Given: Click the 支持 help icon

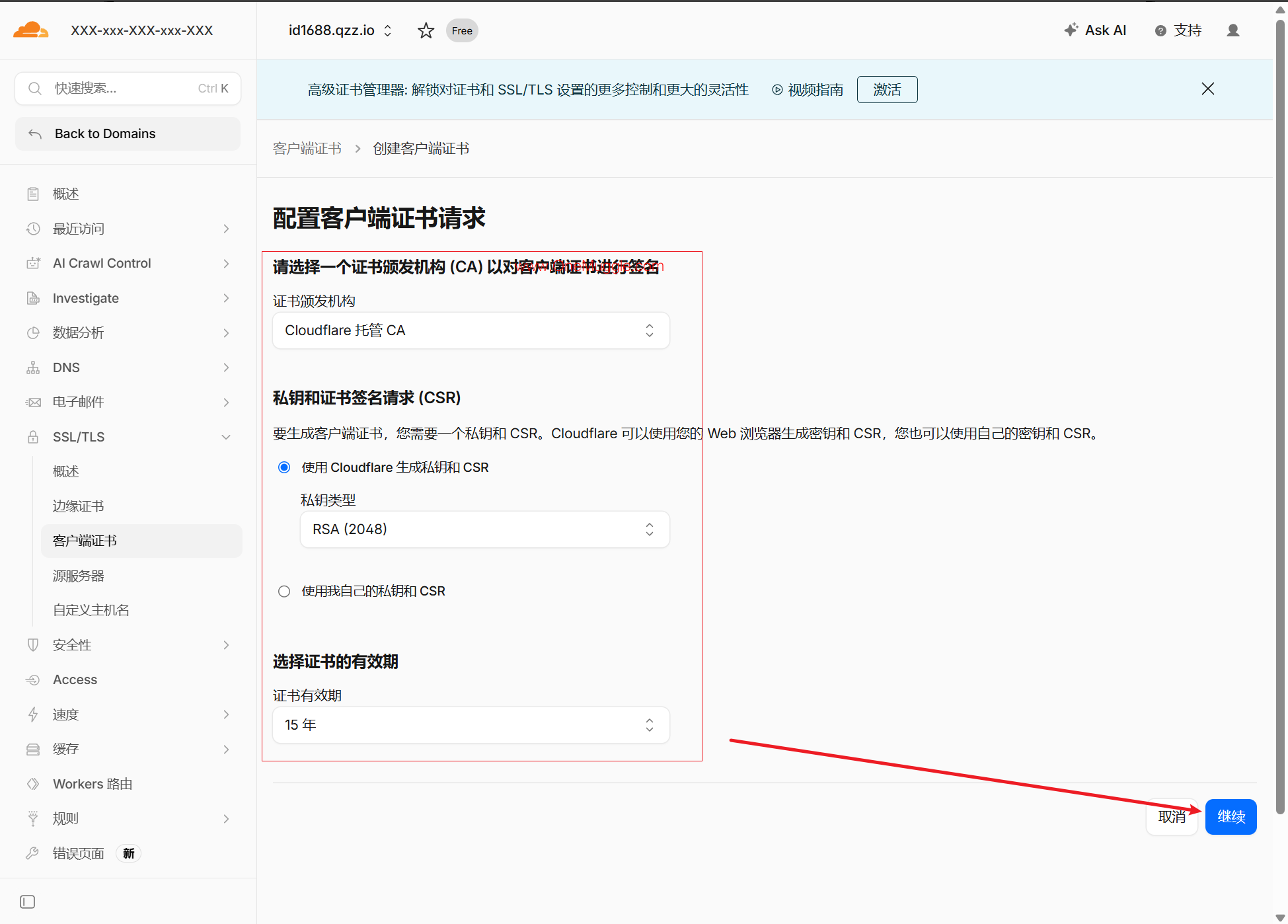Looking at the screenshot, I should (1160, 31).
